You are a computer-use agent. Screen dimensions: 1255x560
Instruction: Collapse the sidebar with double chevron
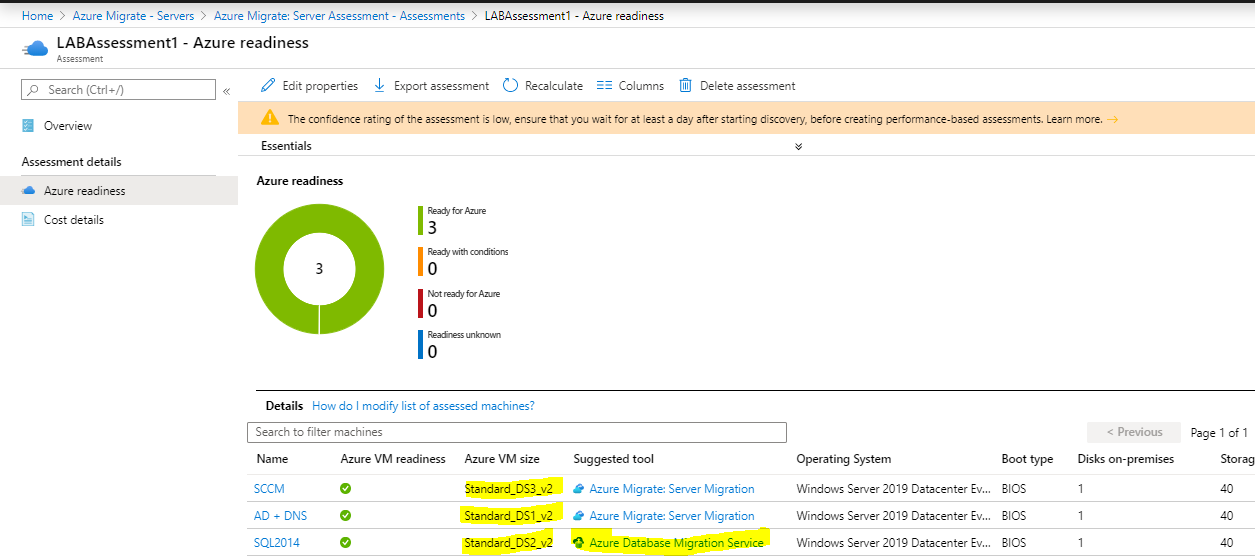point(227,91)
